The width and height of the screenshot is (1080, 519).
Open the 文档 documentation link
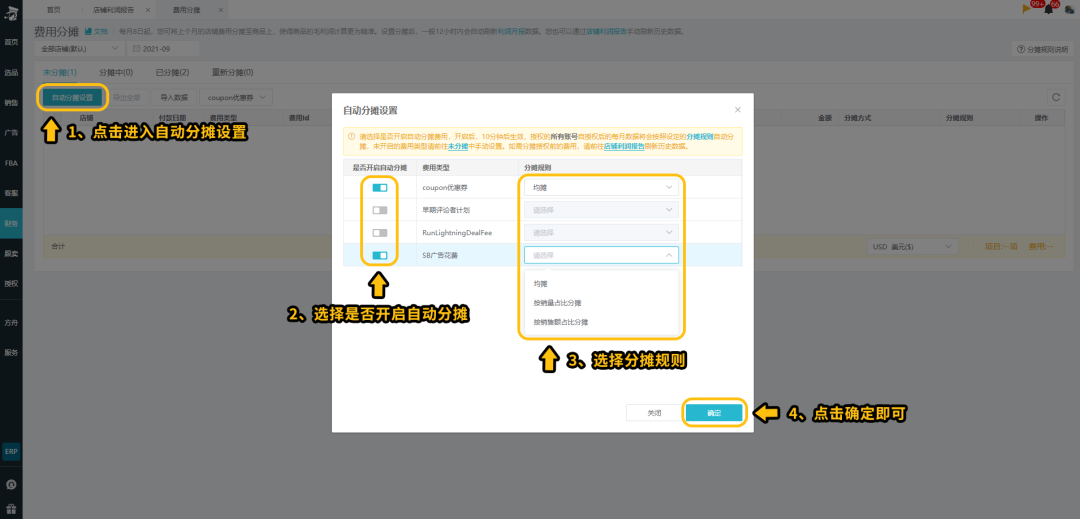coord(96,32)
